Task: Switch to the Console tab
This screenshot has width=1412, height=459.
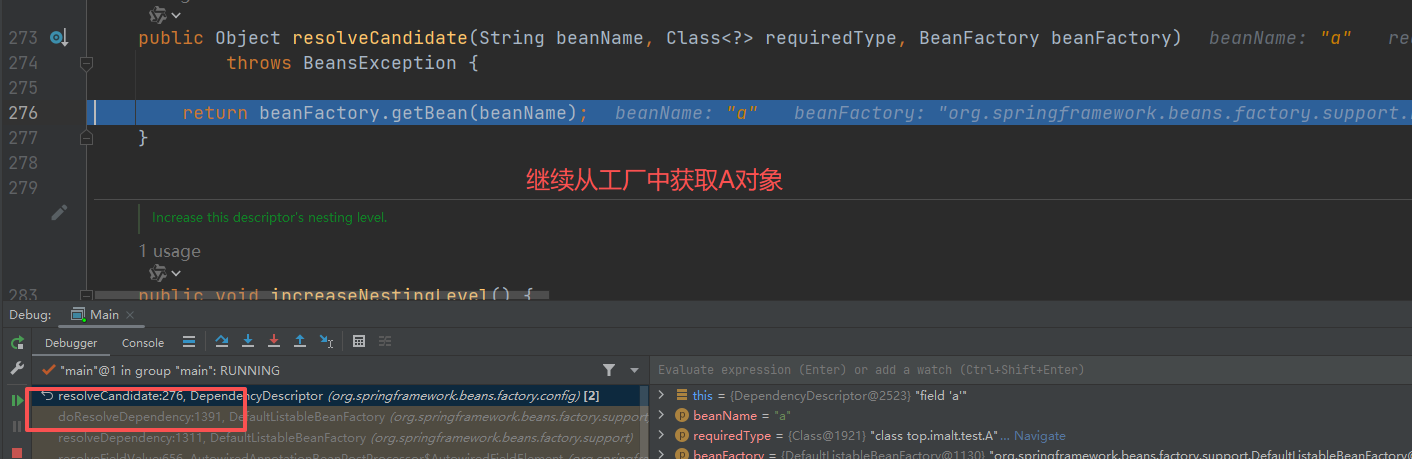Action: tap(143, 343)
